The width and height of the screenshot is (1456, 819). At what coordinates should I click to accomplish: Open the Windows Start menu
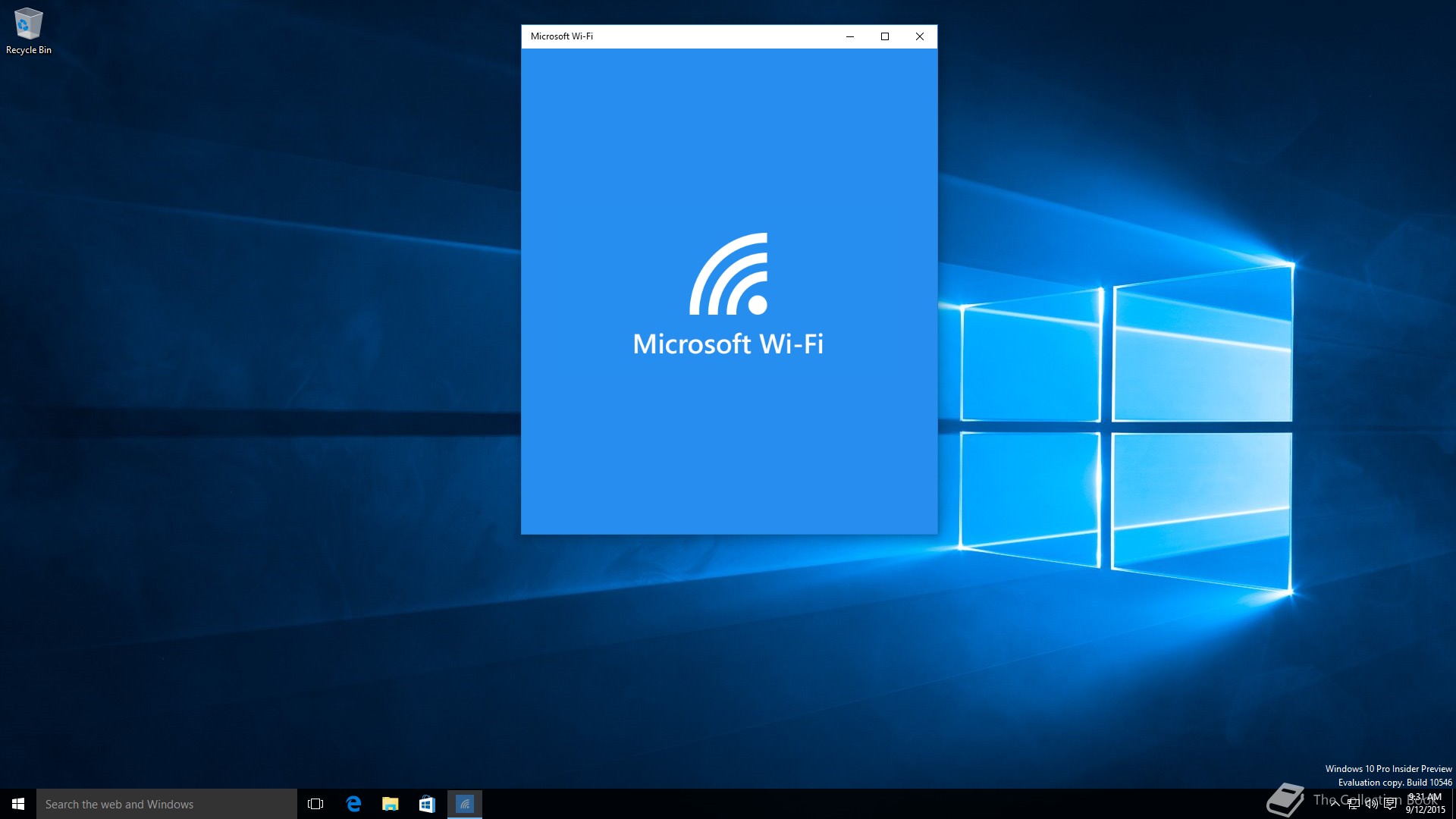(18, 804)
